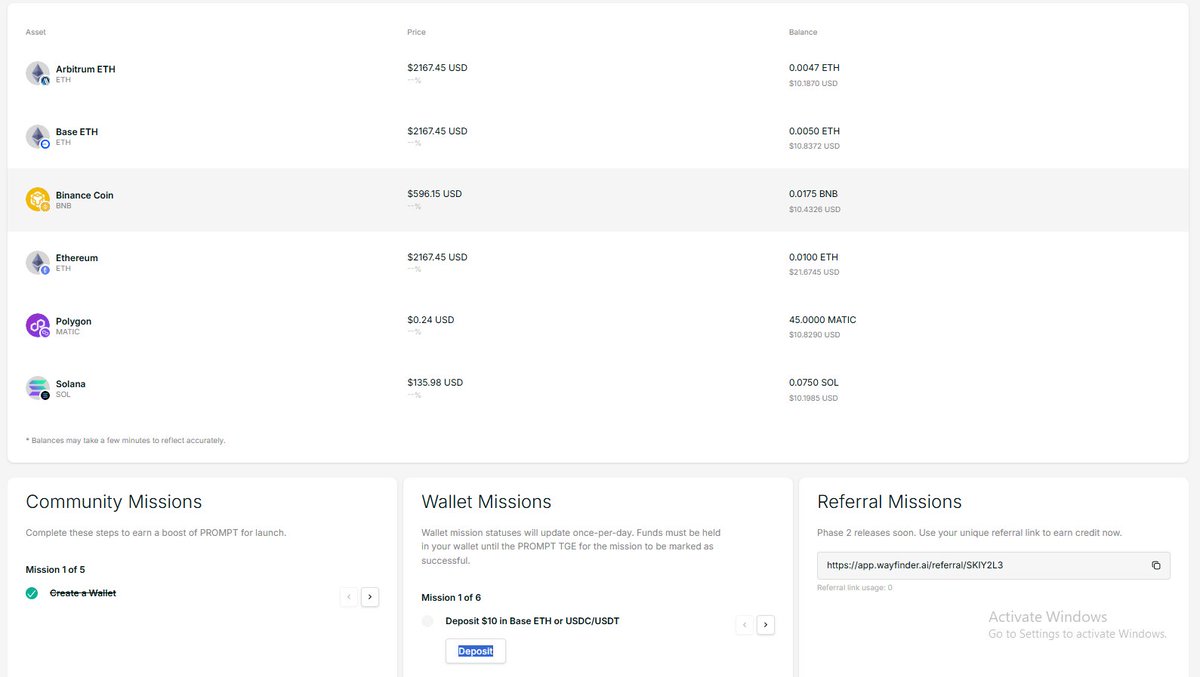Select the Arbitrum ETH asset name

click(86, 69)
